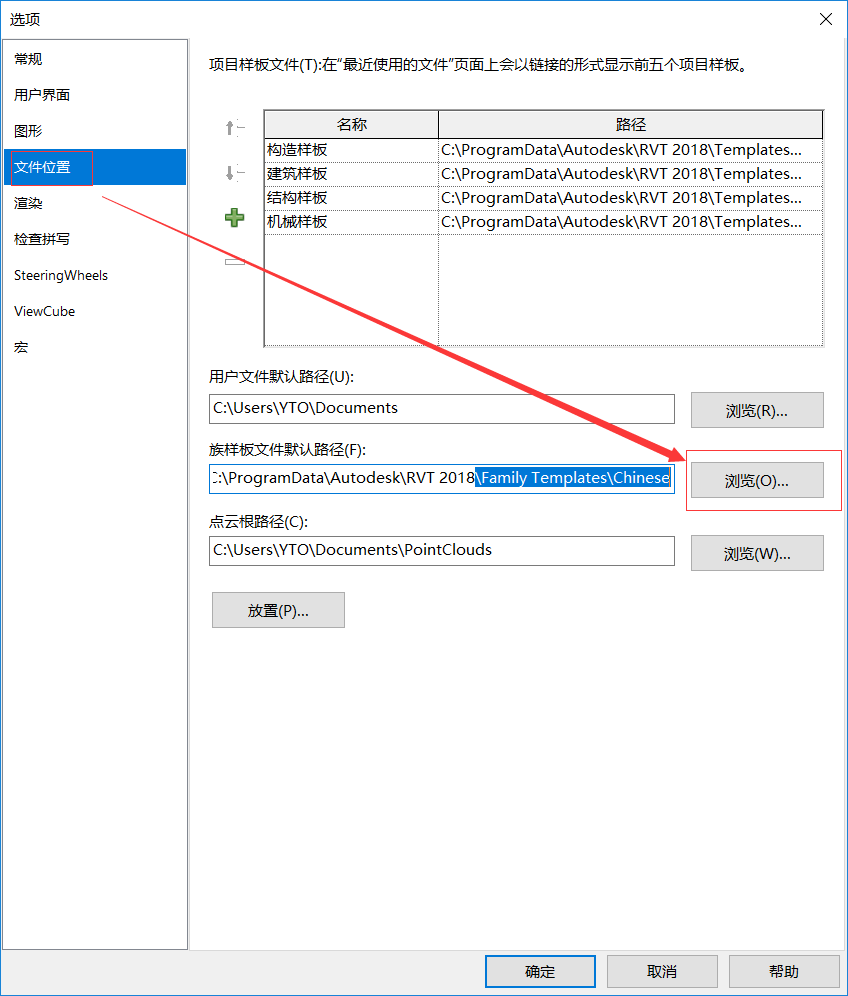Switch to the 常规 settings page
This screenshot has width=848, height=996.
(28, 59)
